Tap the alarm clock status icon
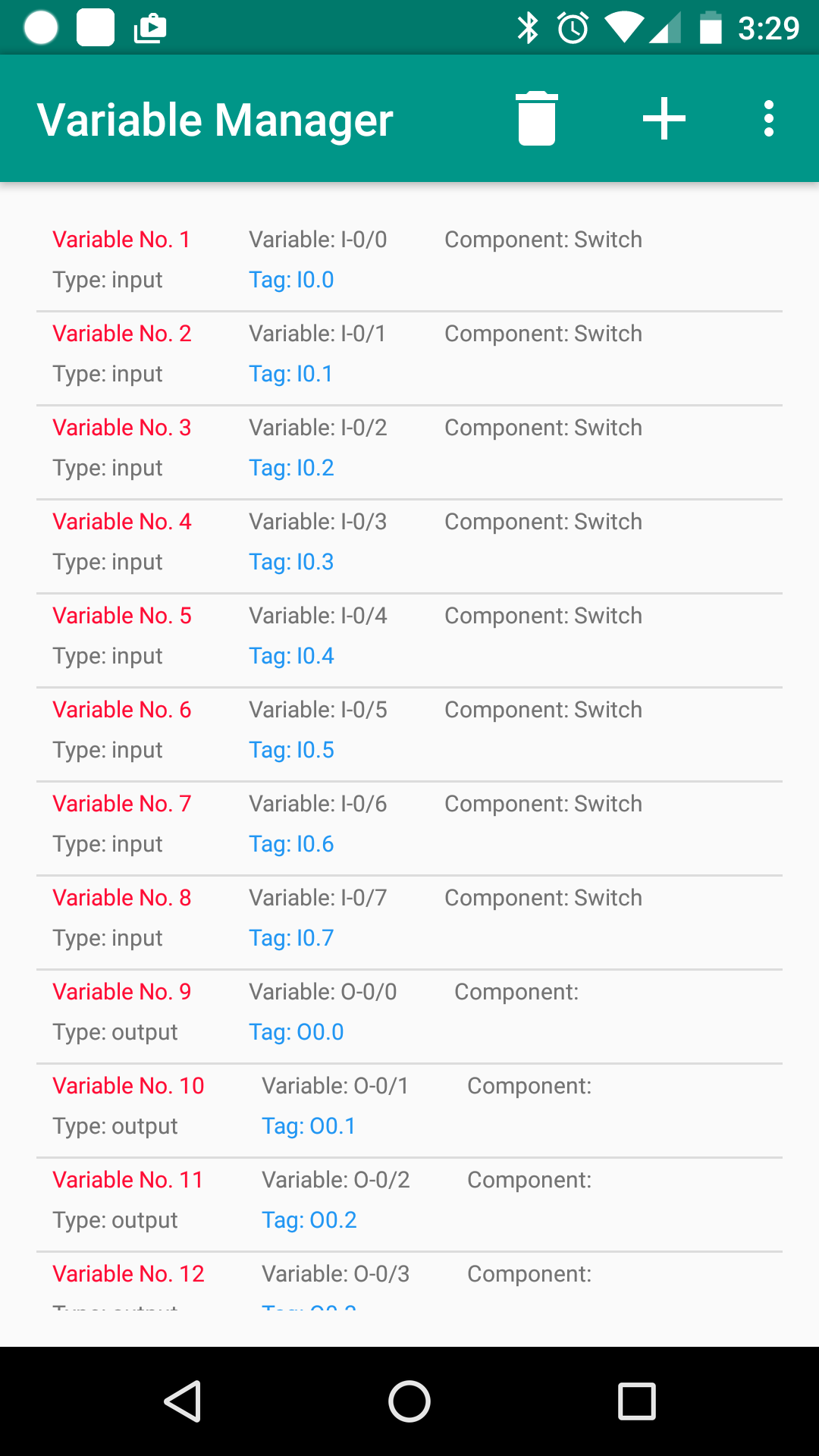 [573, 29]
